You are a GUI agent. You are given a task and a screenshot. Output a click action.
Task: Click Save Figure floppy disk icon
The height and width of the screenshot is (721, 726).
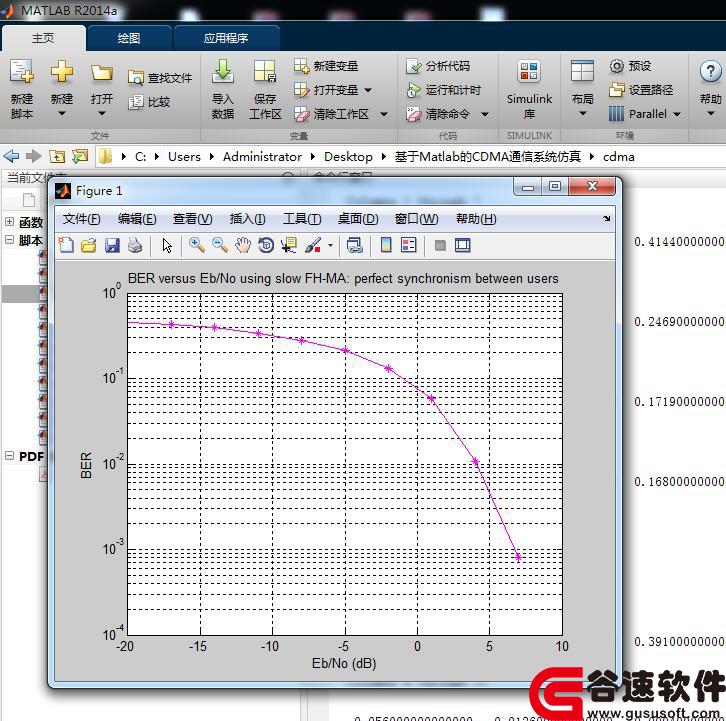[112, 245]
